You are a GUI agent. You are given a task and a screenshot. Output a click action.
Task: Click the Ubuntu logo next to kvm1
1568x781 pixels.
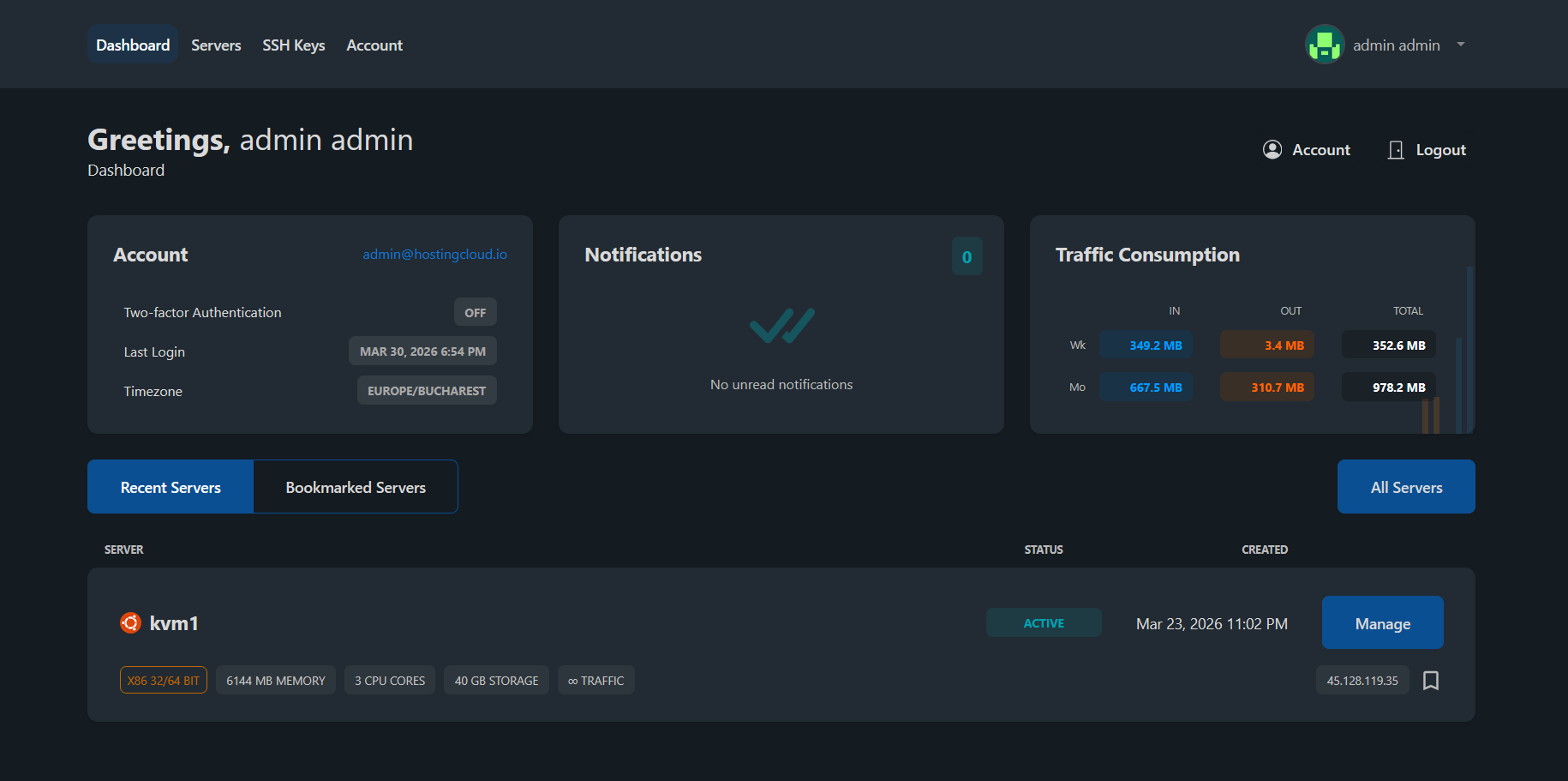130,623
